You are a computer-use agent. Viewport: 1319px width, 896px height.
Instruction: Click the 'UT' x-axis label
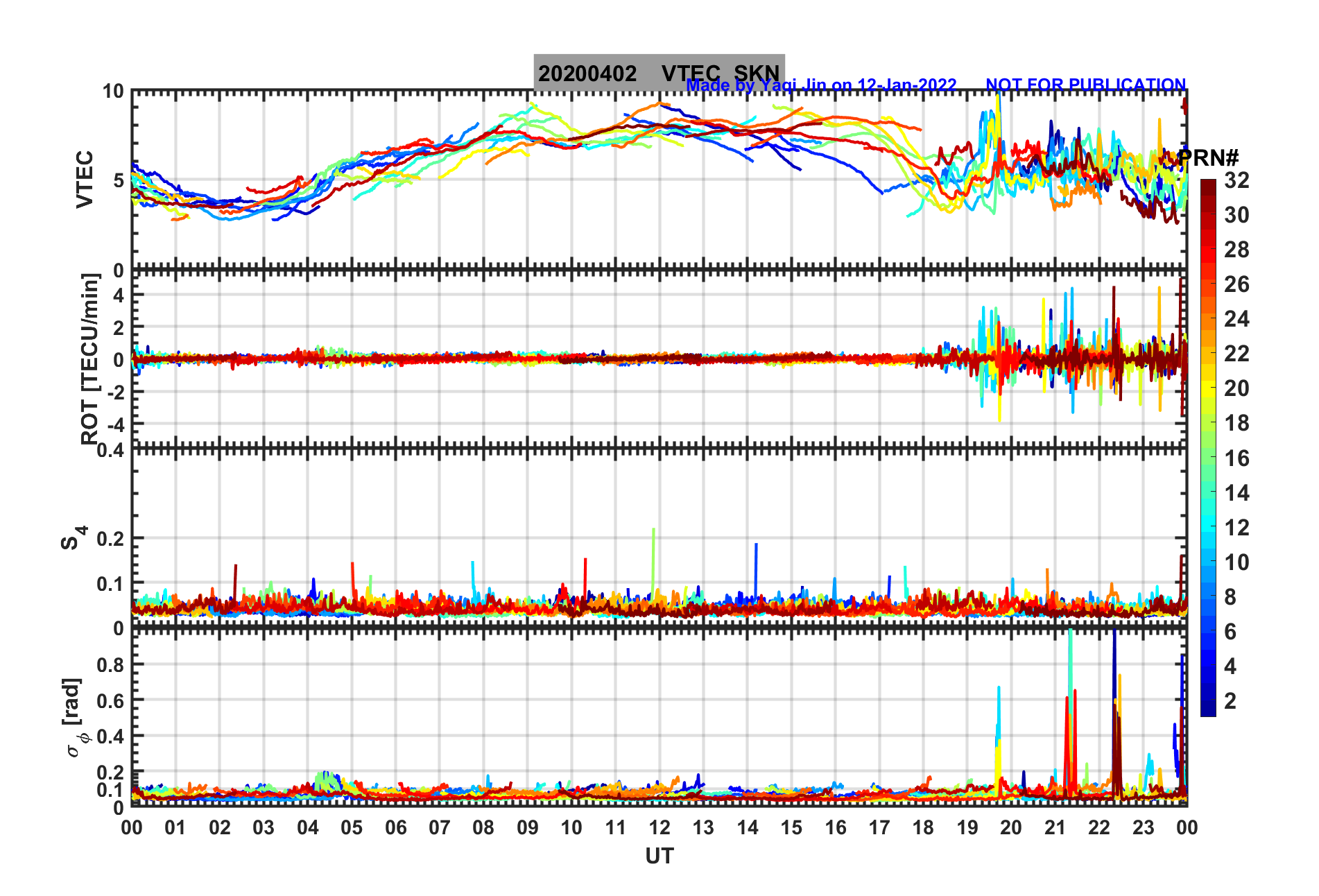tap(659, 856)
